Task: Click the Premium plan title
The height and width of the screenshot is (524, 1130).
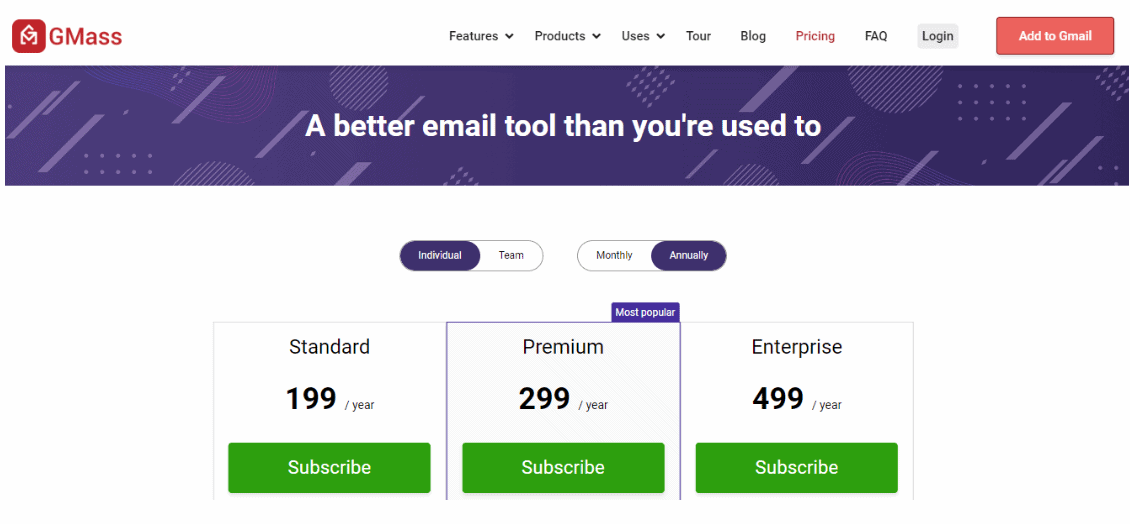Action: pos(563,347)
